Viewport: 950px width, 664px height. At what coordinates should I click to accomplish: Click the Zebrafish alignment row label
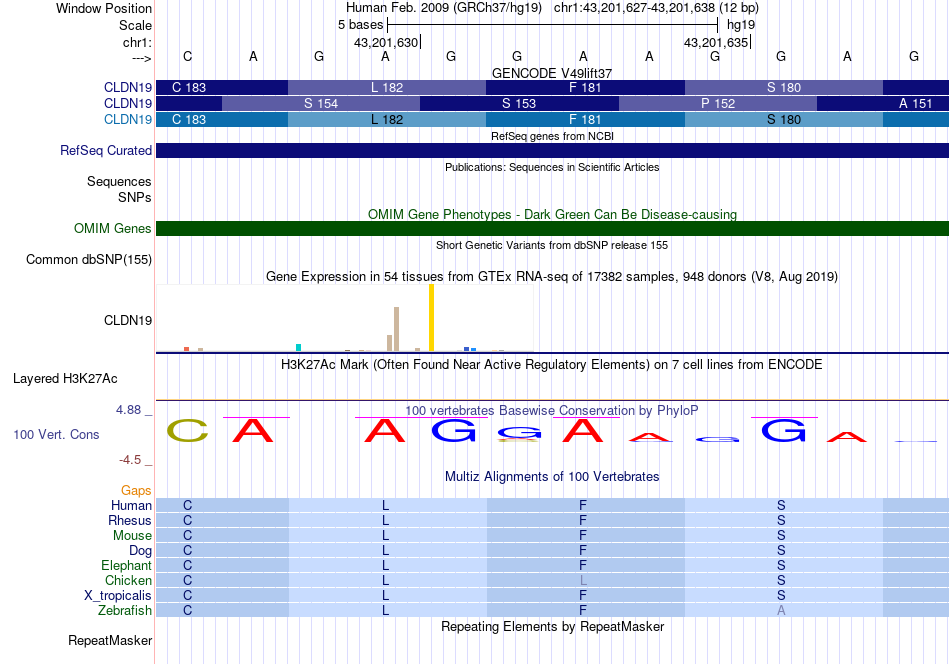pyautogui.click(x=125, y=610)
